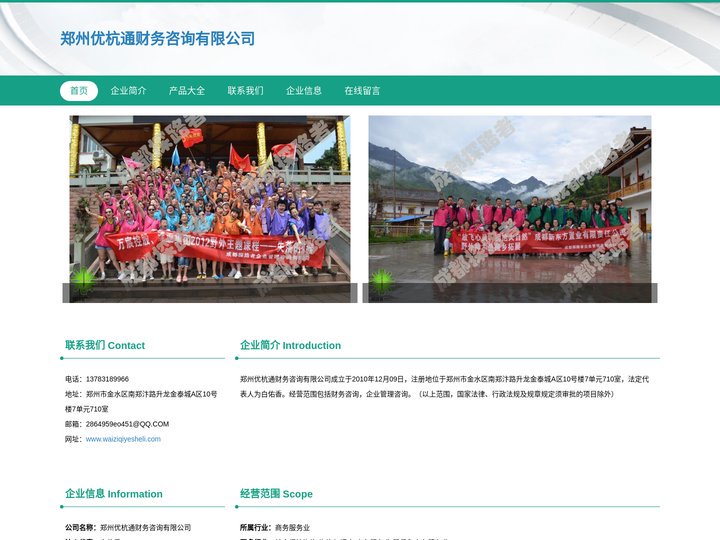Select 联系我们 in the navigation bar

(x=246, y=90)
